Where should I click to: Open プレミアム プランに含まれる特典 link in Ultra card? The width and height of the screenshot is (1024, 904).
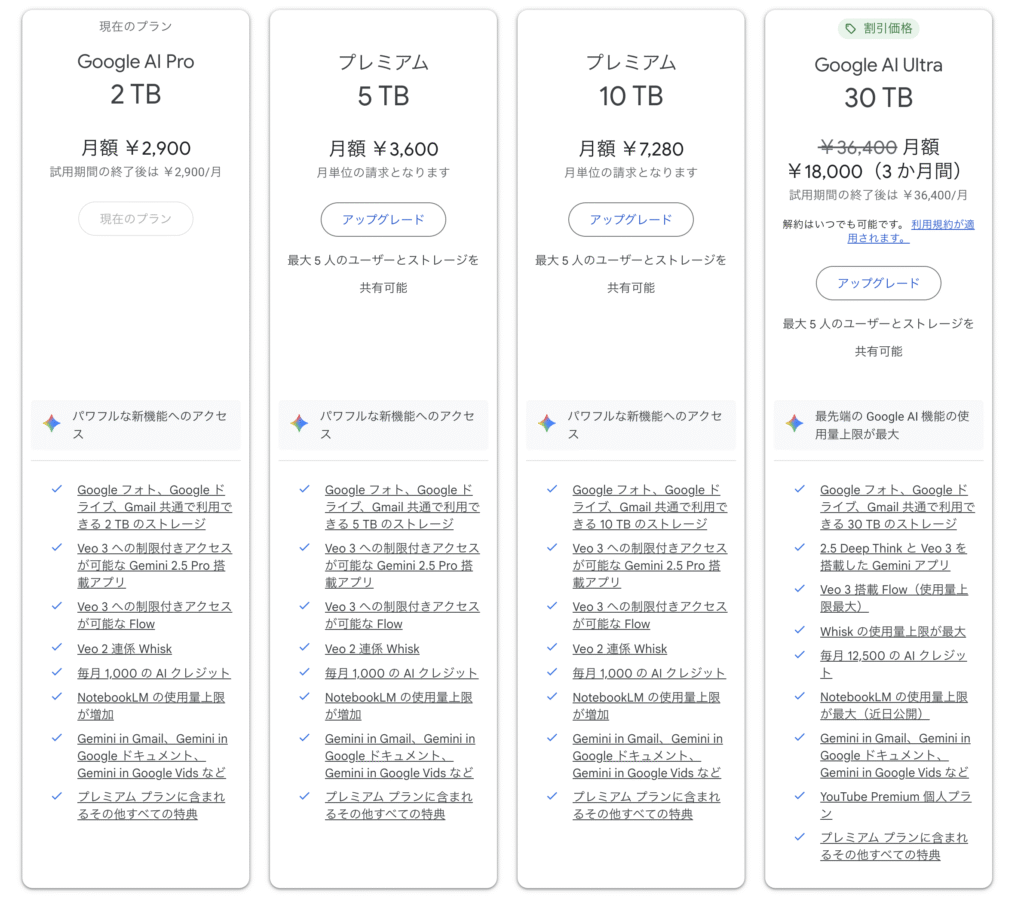894,847
